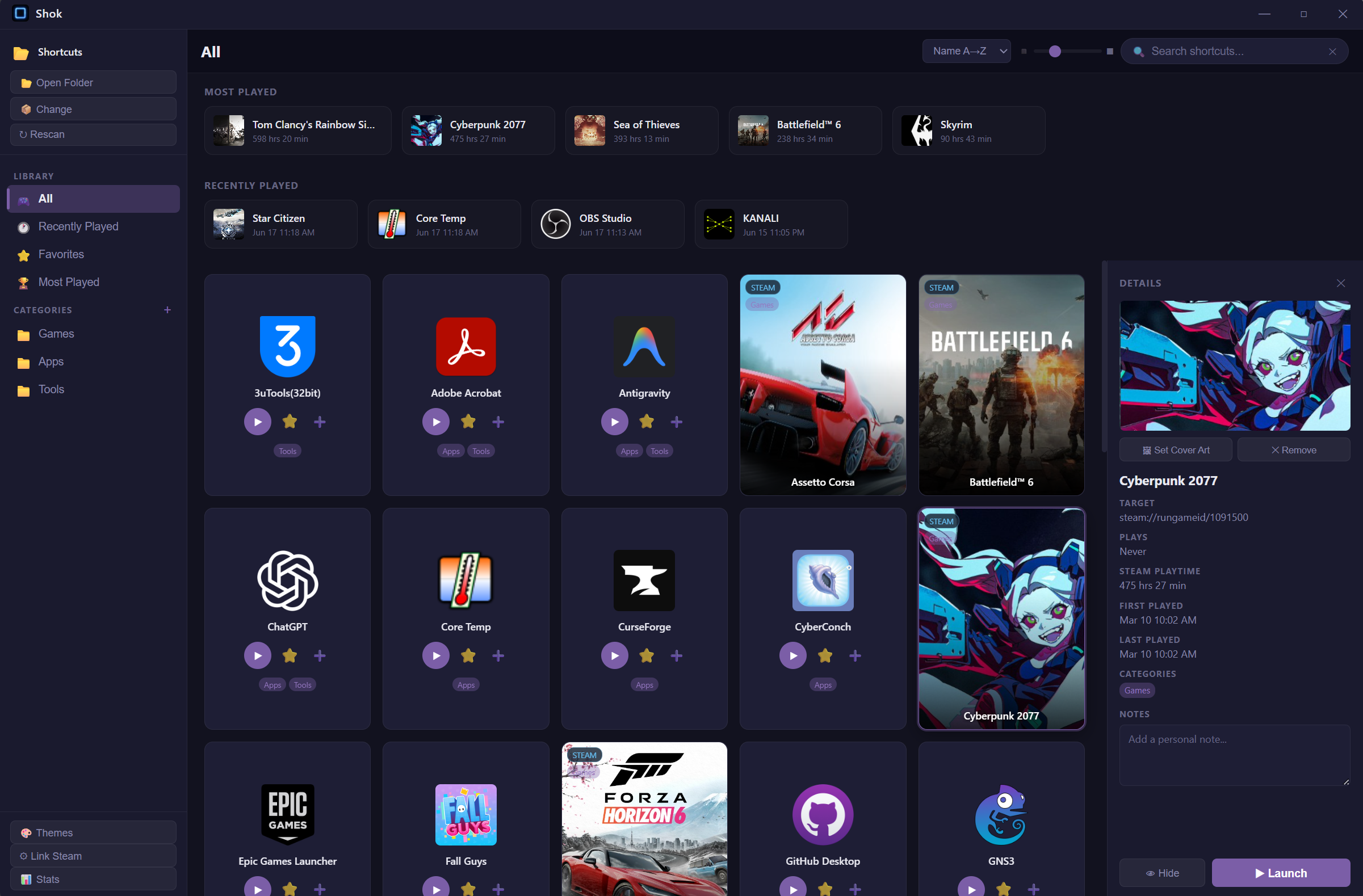Open the Name A→Z sort dropdown
This screenshot has width=1363, height=896.
(967, 51)
